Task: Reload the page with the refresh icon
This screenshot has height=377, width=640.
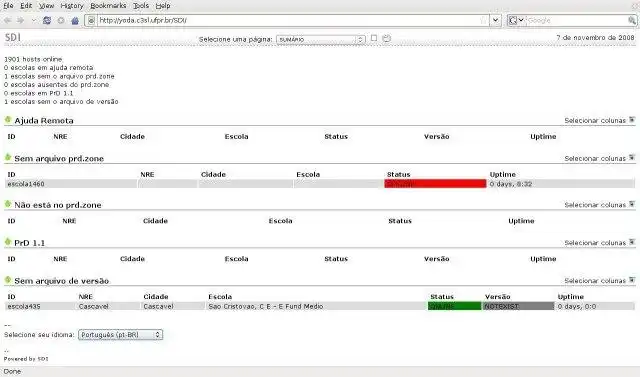Action: (47, 20)
